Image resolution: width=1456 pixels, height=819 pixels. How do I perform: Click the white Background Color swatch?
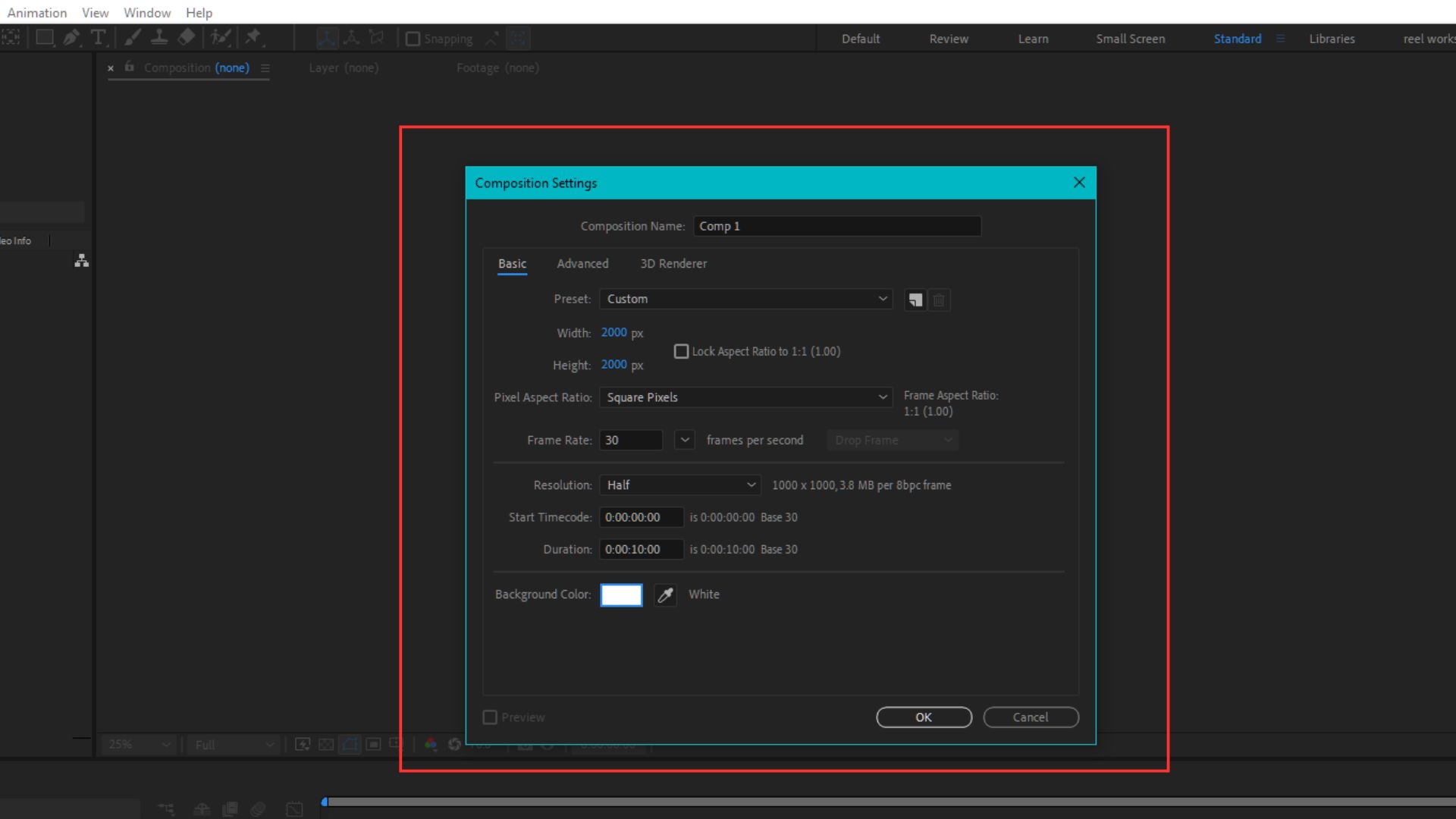pos(620,595)
